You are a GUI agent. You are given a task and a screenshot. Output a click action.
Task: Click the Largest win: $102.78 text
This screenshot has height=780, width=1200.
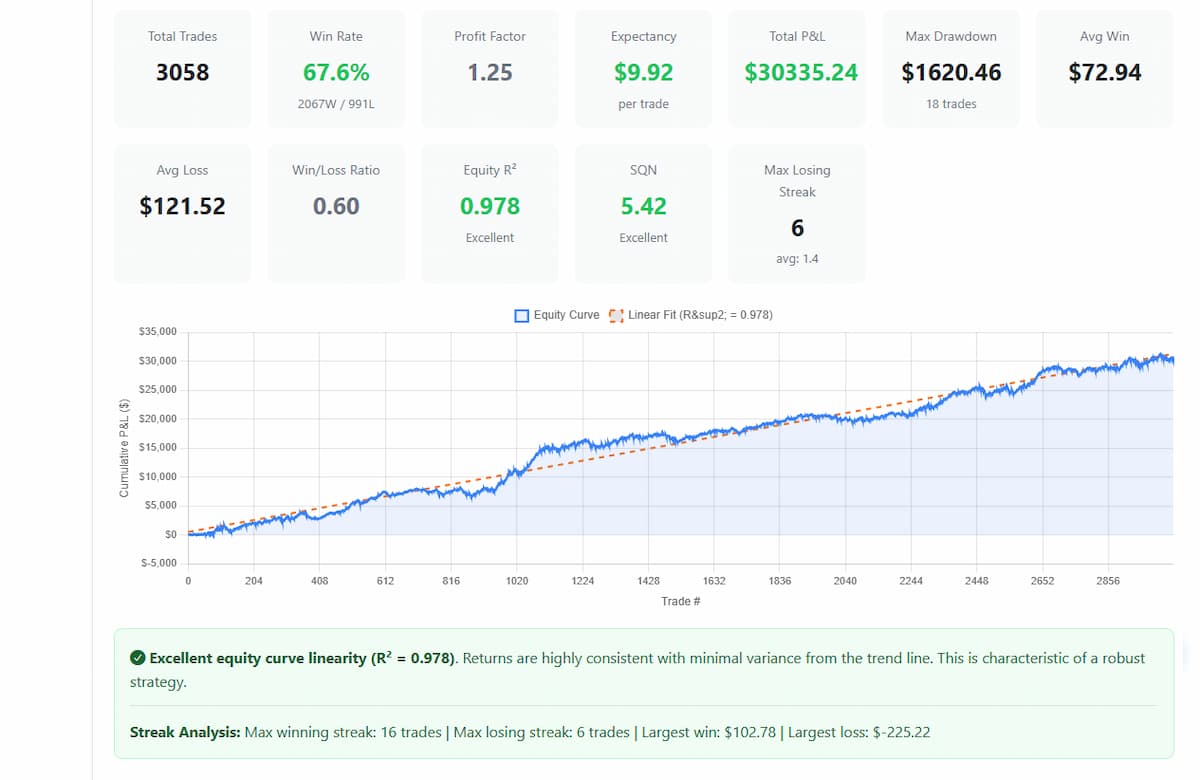pyautogui.click(x=709, y=732)
